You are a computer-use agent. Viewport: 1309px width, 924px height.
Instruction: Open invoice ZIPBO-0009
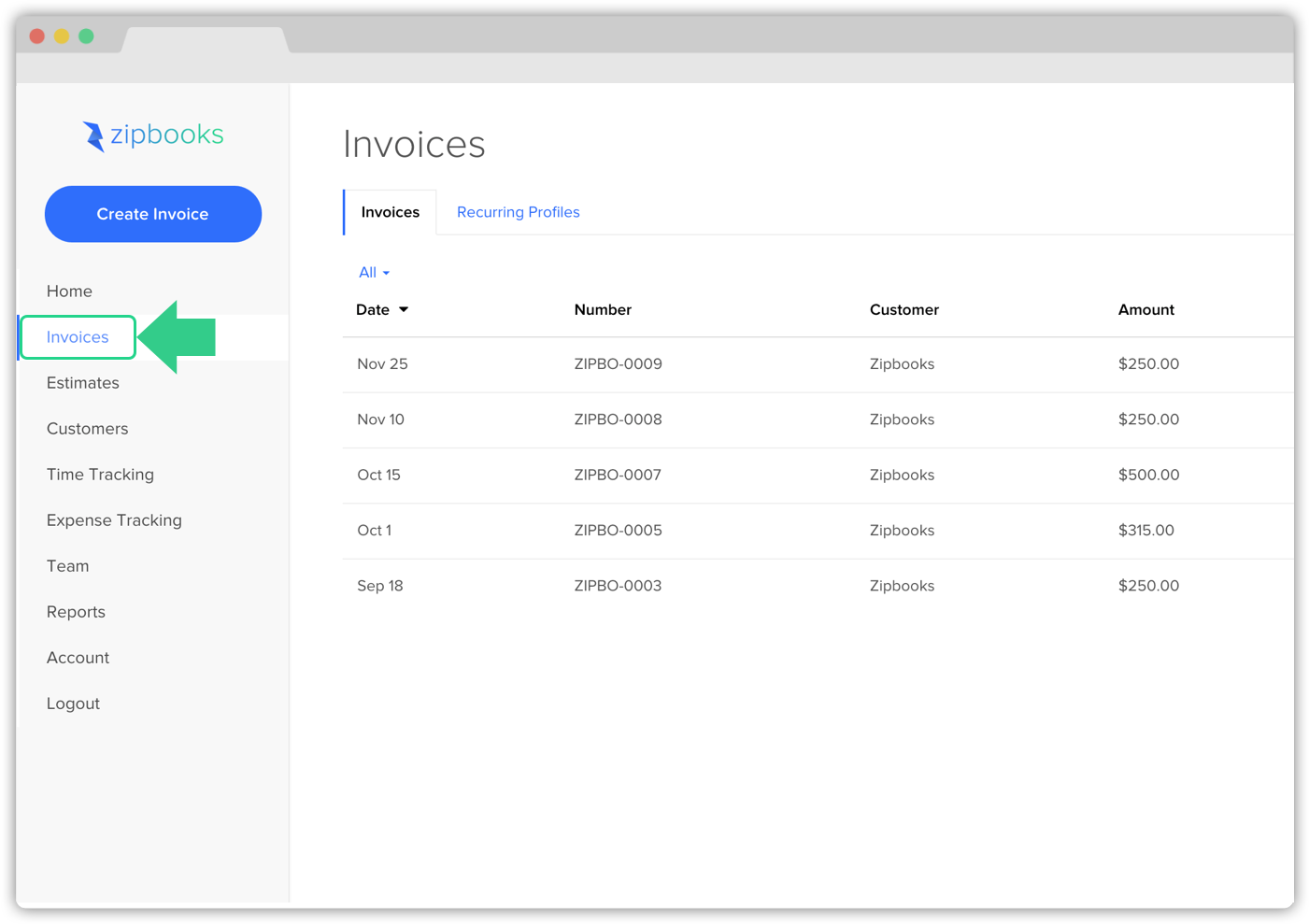(x=619, y=364)
